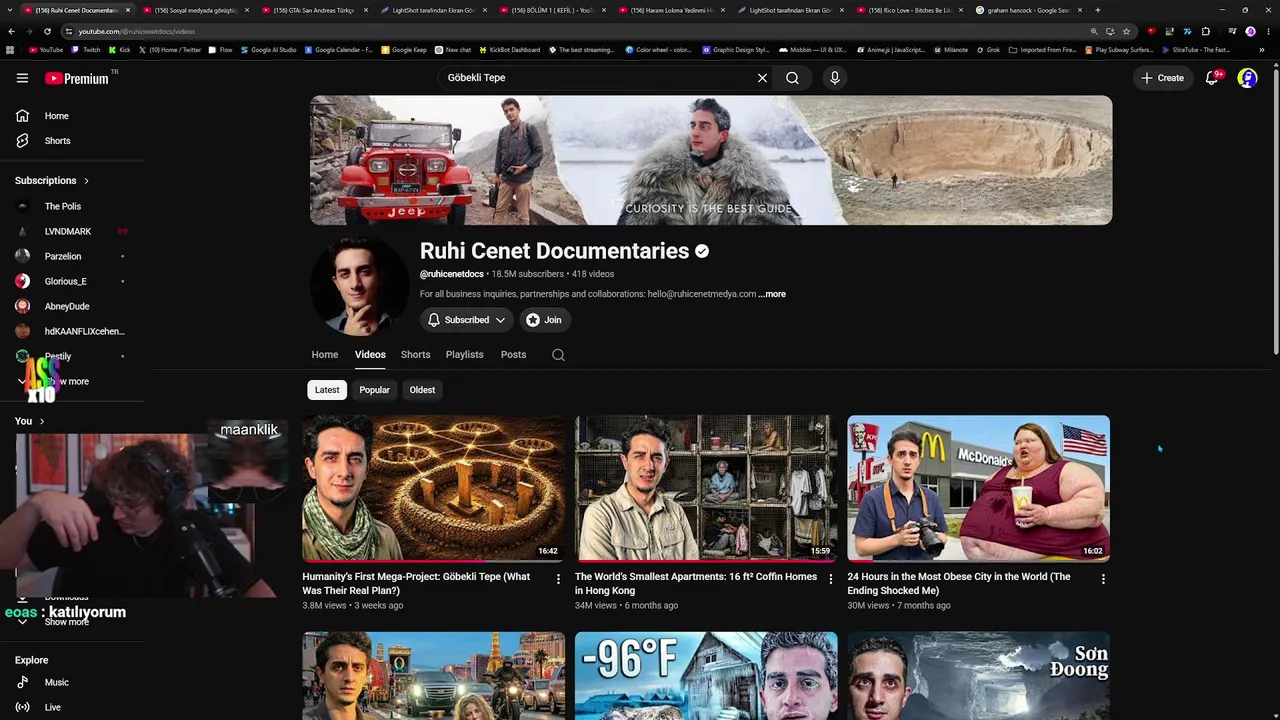Open a new browser tab
Screen dimensions: 1280x720
1097,10
